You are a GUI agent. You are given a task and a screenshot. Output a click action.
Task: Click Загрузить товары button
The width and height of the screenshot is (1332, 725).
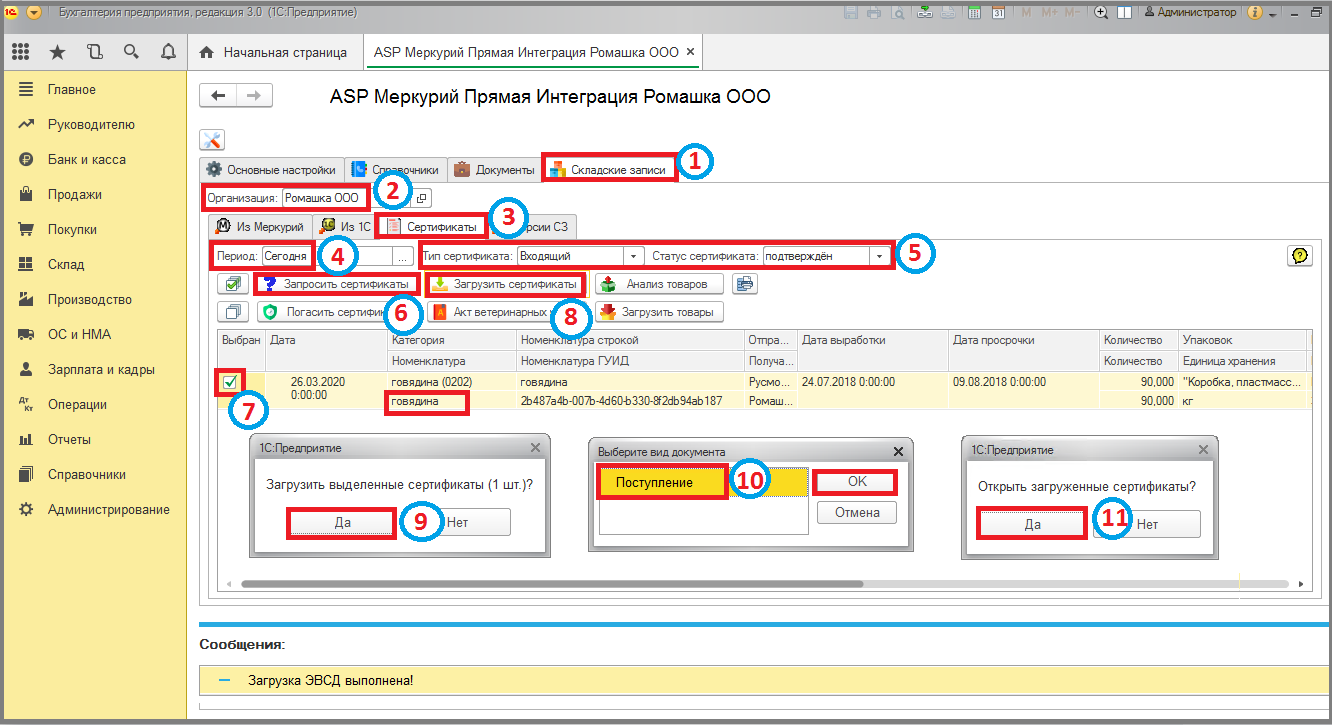click(658, 312)
